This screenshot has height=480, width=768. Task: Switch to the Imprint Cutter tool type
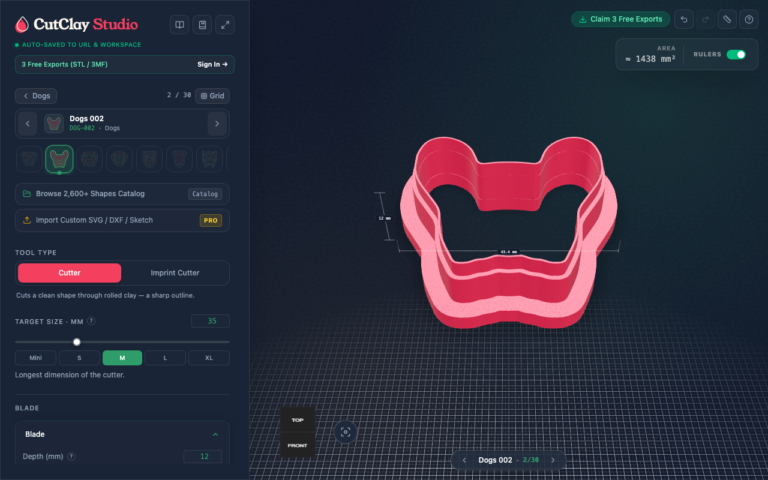[x=175, y=273]
